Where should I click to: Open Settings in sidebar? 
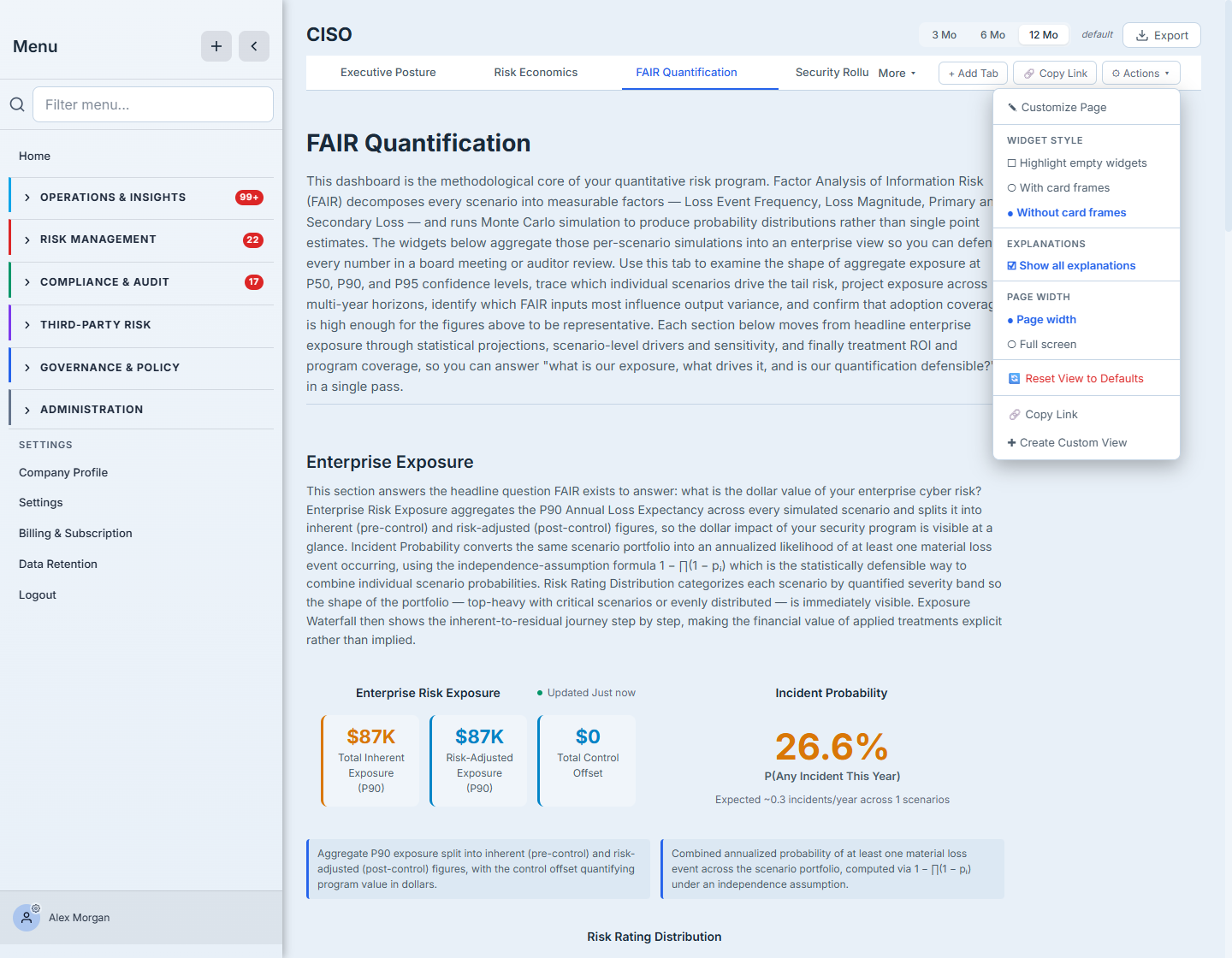[x=40, y=502]
